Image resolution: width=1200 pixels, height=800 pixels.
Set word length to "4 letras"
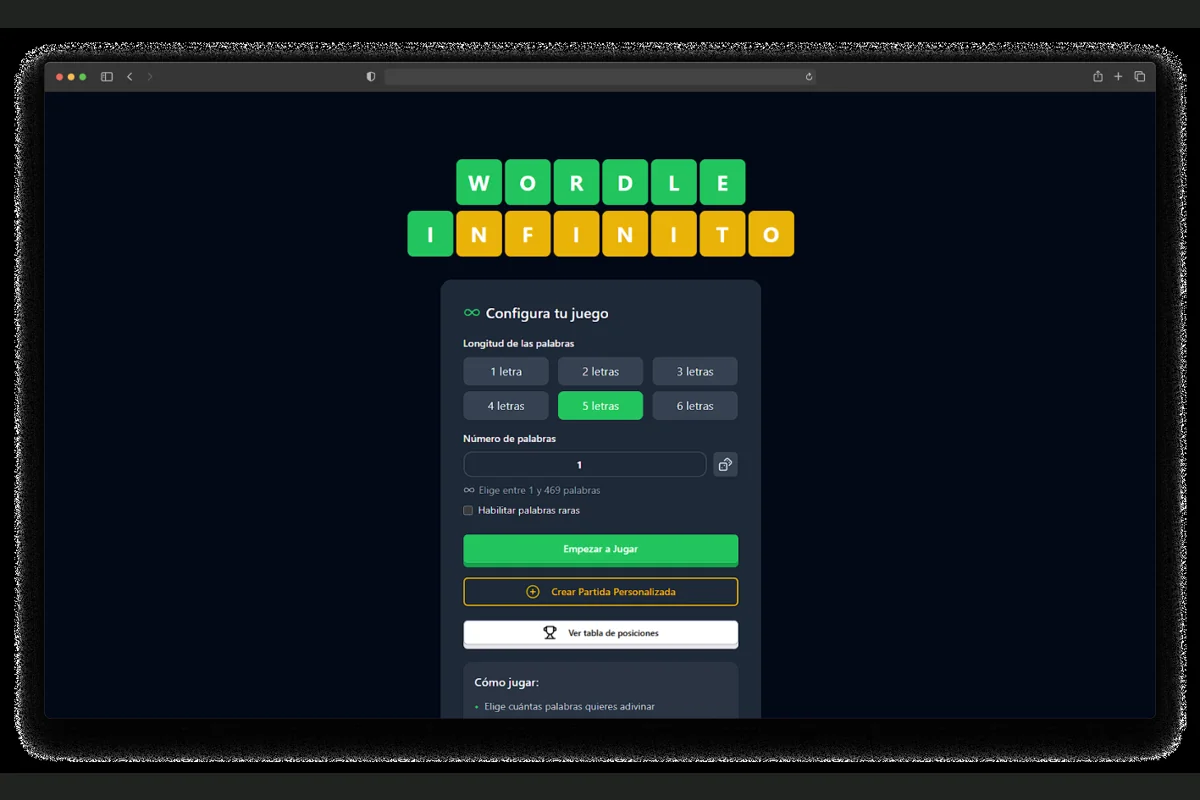pos(506,406)
